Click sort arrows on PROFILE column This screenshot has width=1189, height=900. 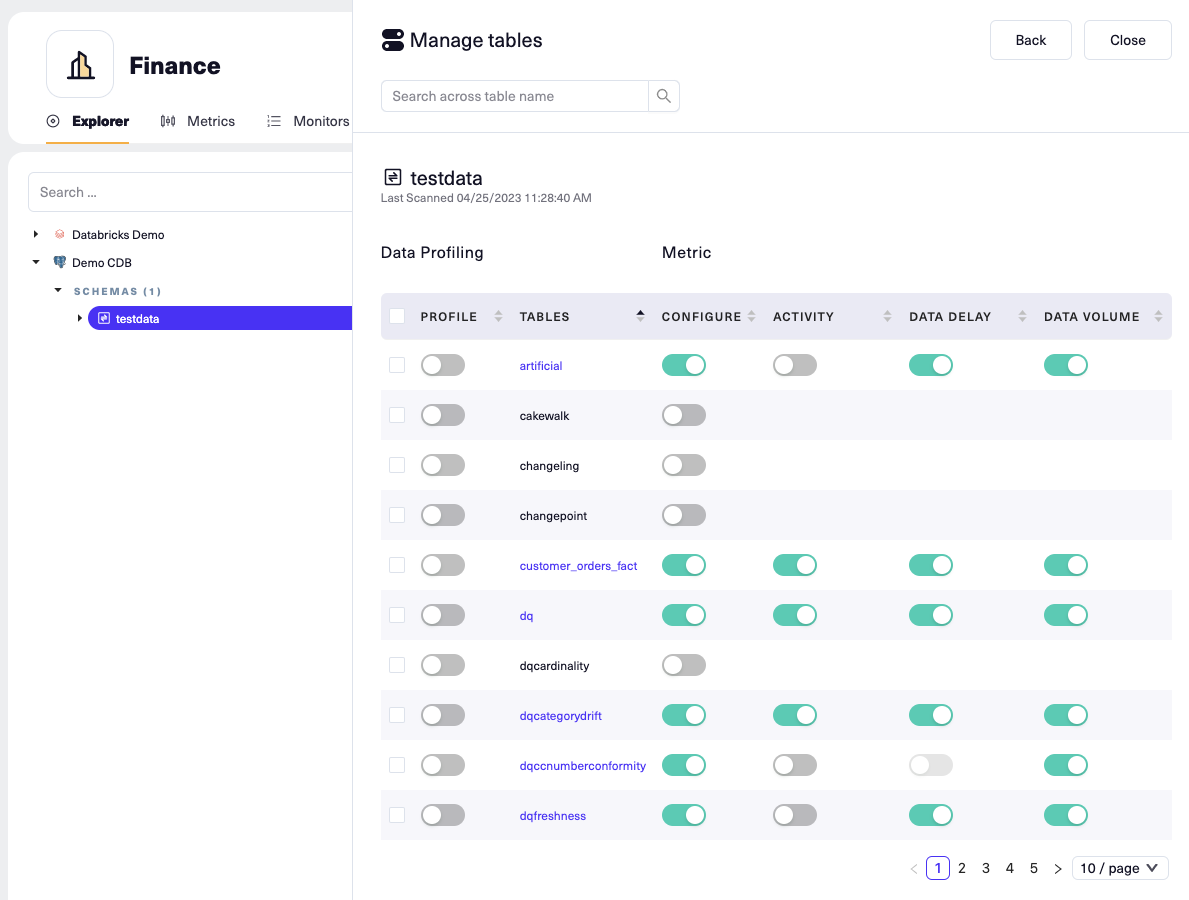498,317
